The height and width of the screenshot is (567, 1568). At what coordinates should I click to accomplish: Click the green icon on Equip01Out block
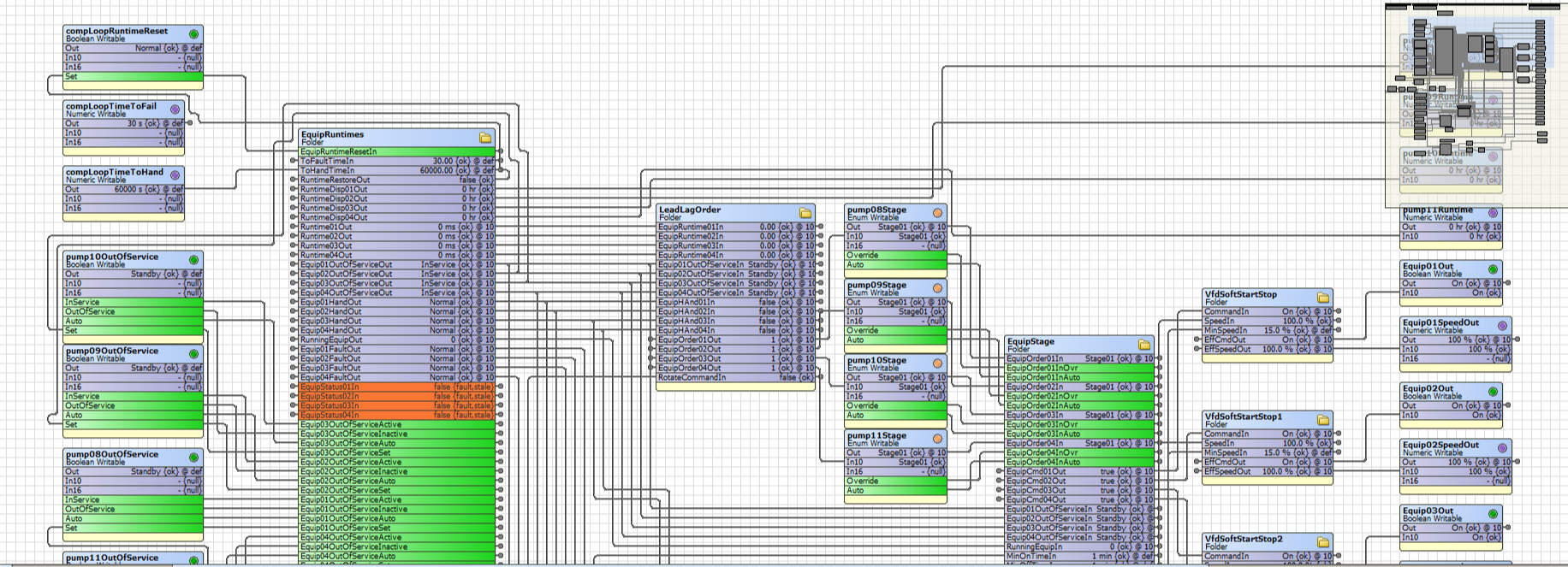click(1494, 269)
